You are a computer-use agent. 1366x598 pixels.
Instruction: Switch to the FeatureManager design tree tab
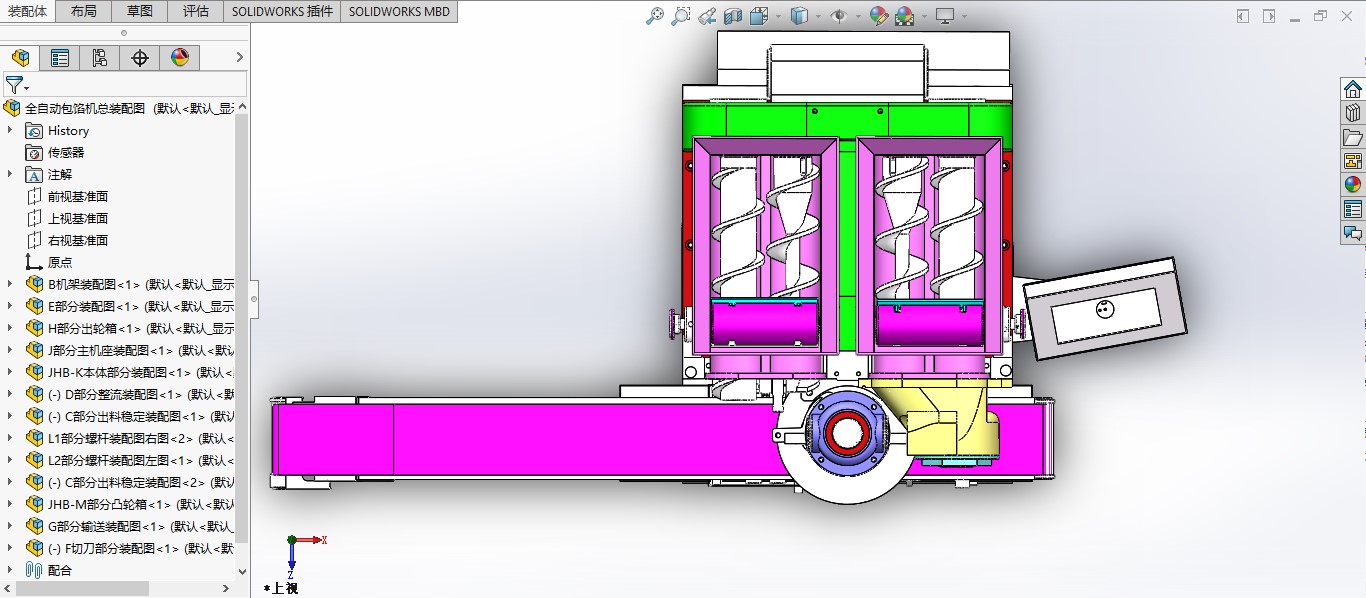[20, 58]
